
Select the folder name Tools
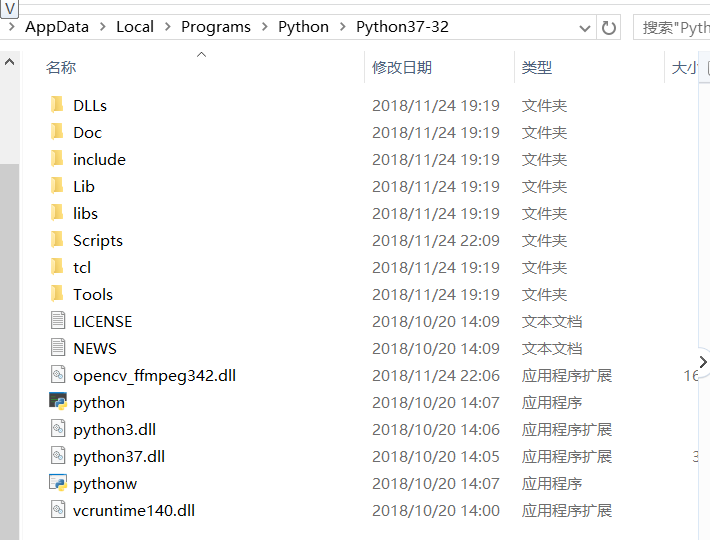point(93,295)
